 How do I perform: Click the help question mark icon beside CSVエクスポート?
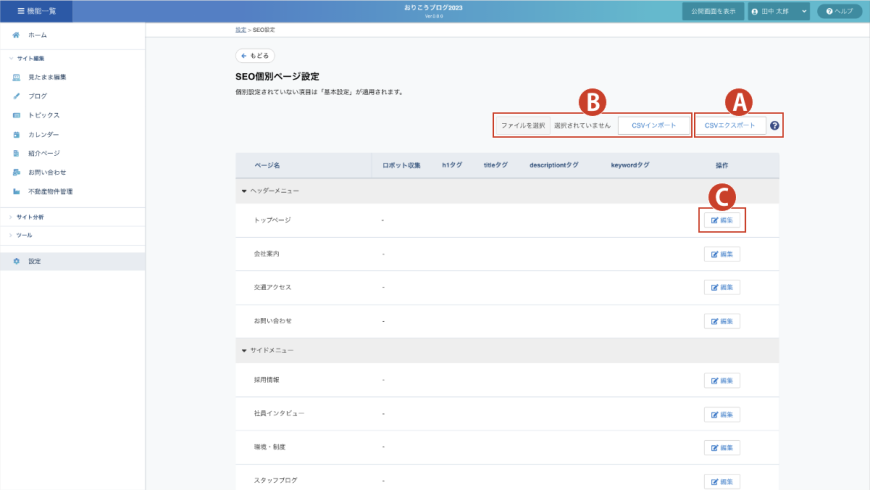click(x=774, y=126)
